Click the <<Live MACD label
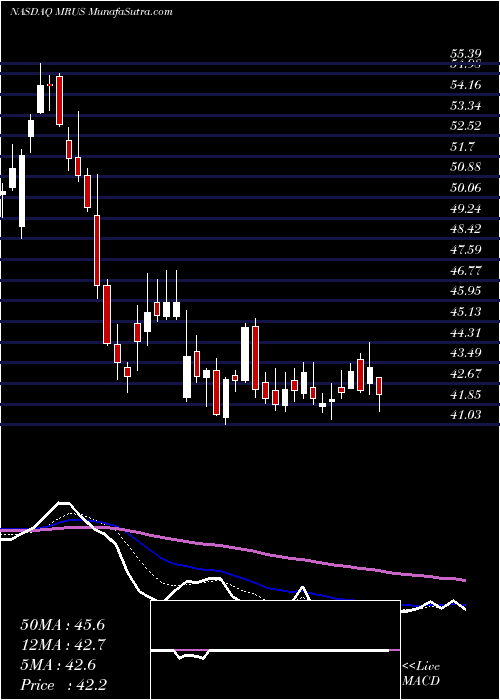 tap(421, 674)
